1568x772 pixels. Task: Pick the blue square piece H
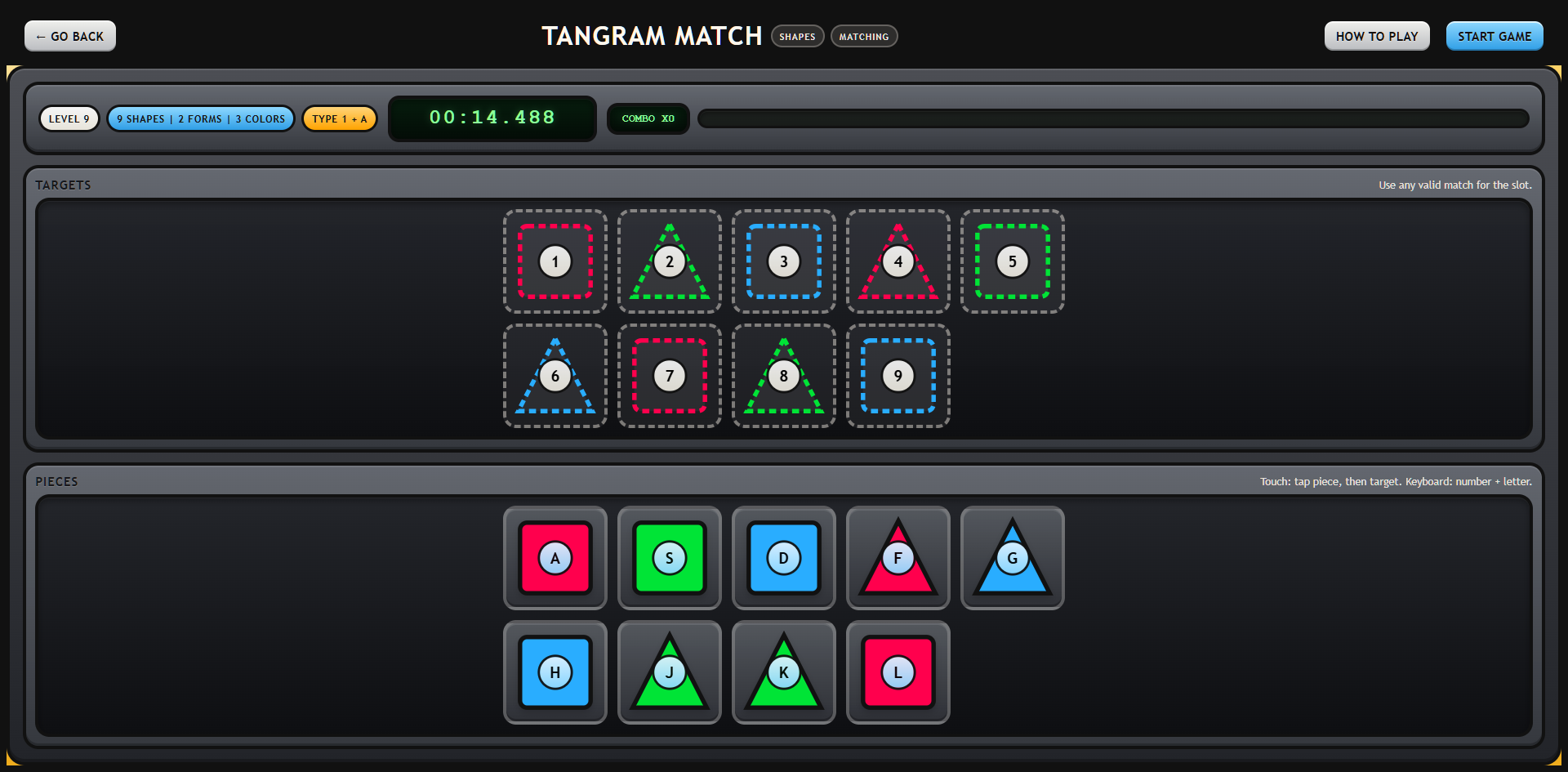point(555,672)
